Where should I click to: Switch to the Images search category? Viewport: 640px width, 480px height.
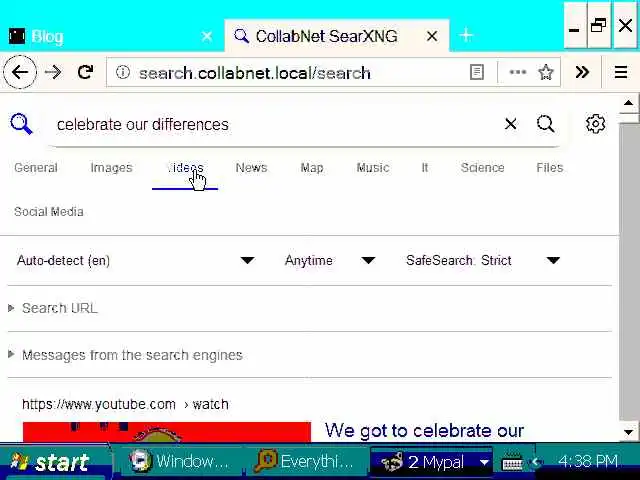point(111,168)
